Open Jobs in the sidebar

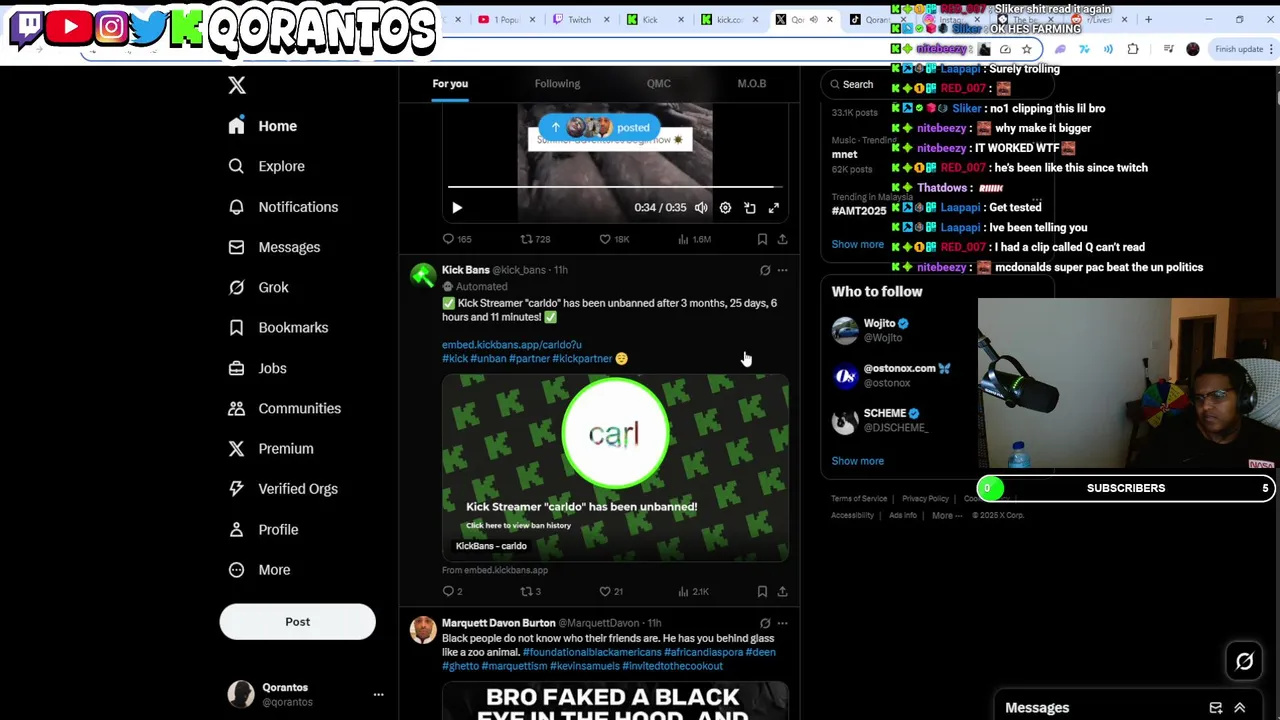click(x=257, y=368)
